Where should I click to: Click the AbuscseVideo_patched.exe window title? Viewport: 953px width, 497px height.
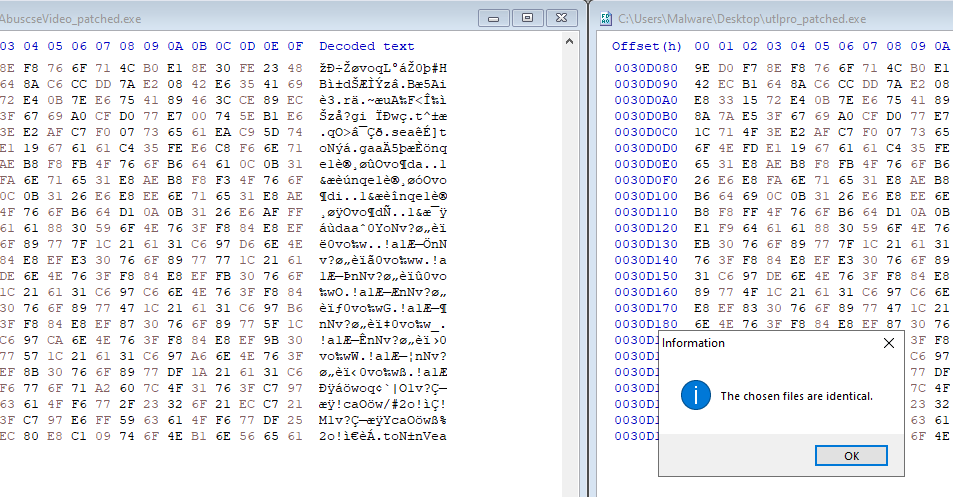click(x=71, y=19)
